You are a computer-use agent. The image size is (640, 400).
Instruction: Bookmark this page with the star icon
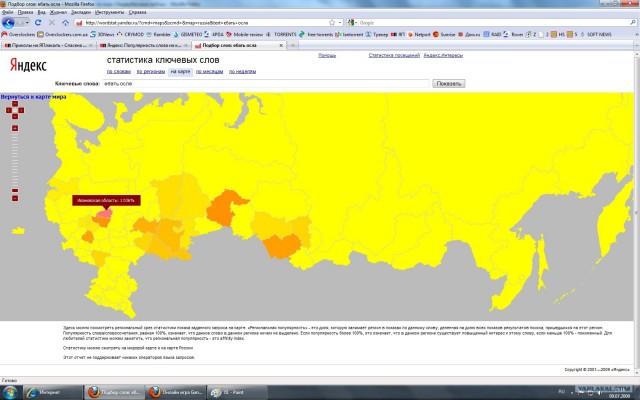click(332, 23)
